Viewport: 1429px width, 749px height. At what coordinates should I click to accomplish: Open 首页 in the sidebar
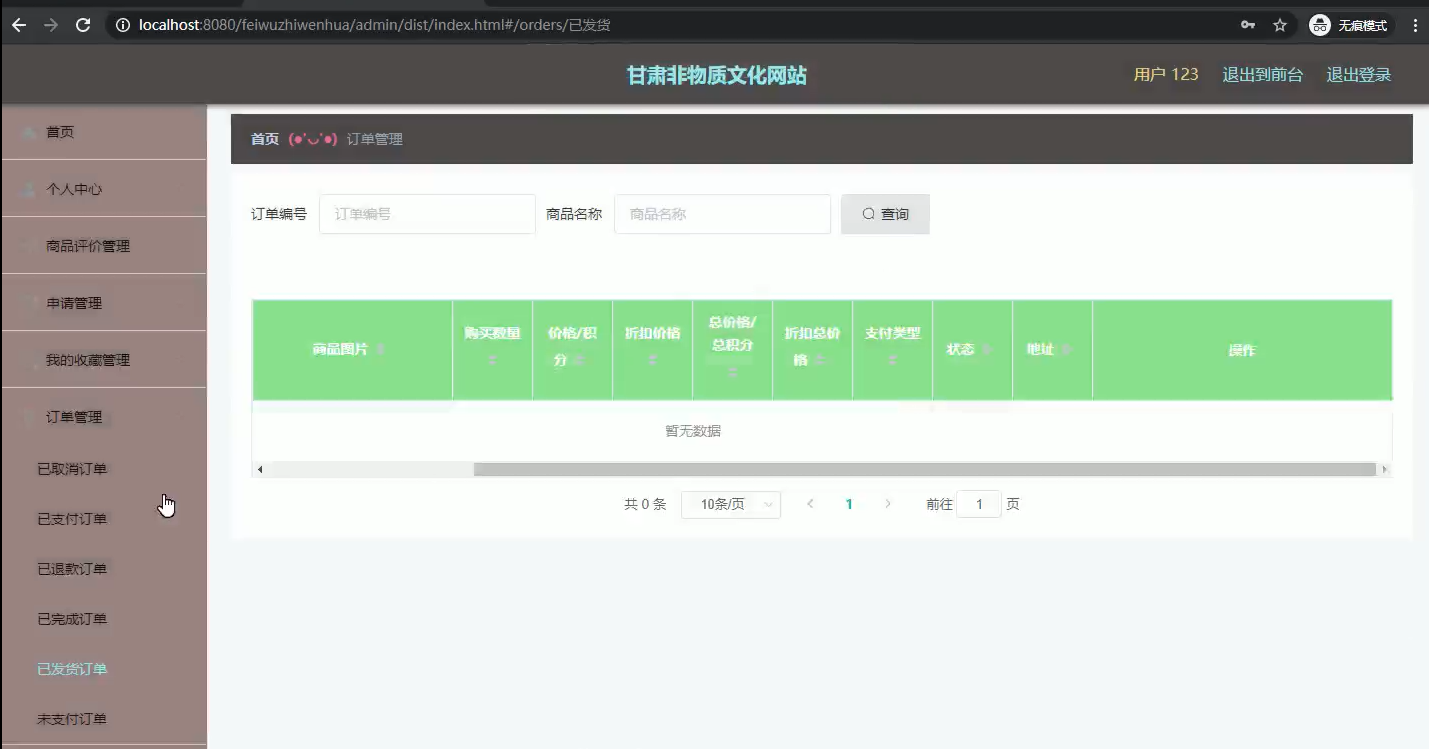pyautogui.click(x=104, y=132)
